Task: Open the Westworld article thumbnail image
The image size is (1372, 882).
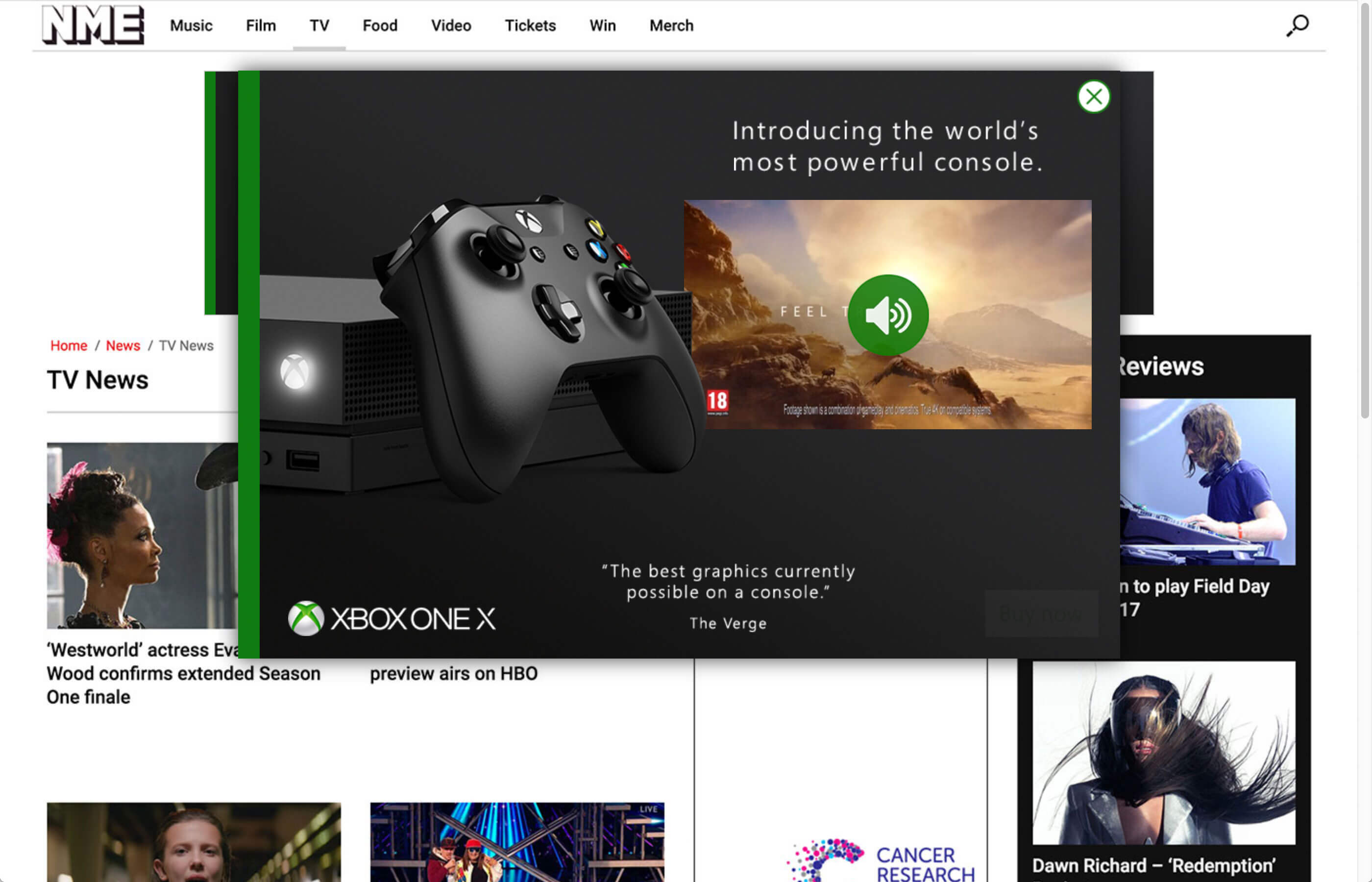Action: pos(142,536)
